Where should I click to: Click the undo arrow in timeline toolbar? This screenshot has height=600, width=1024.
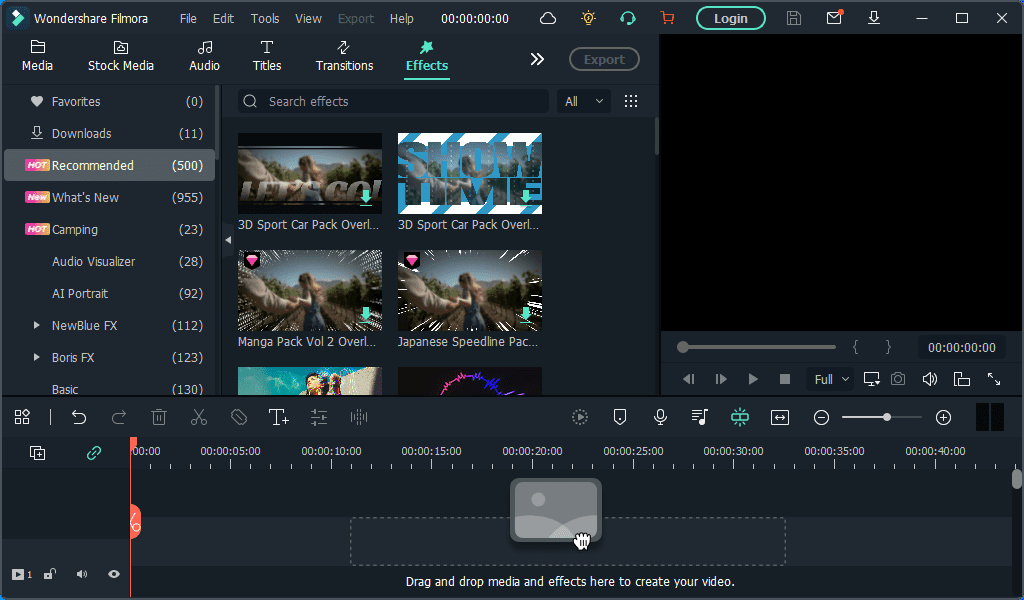[x=79, y=417]
